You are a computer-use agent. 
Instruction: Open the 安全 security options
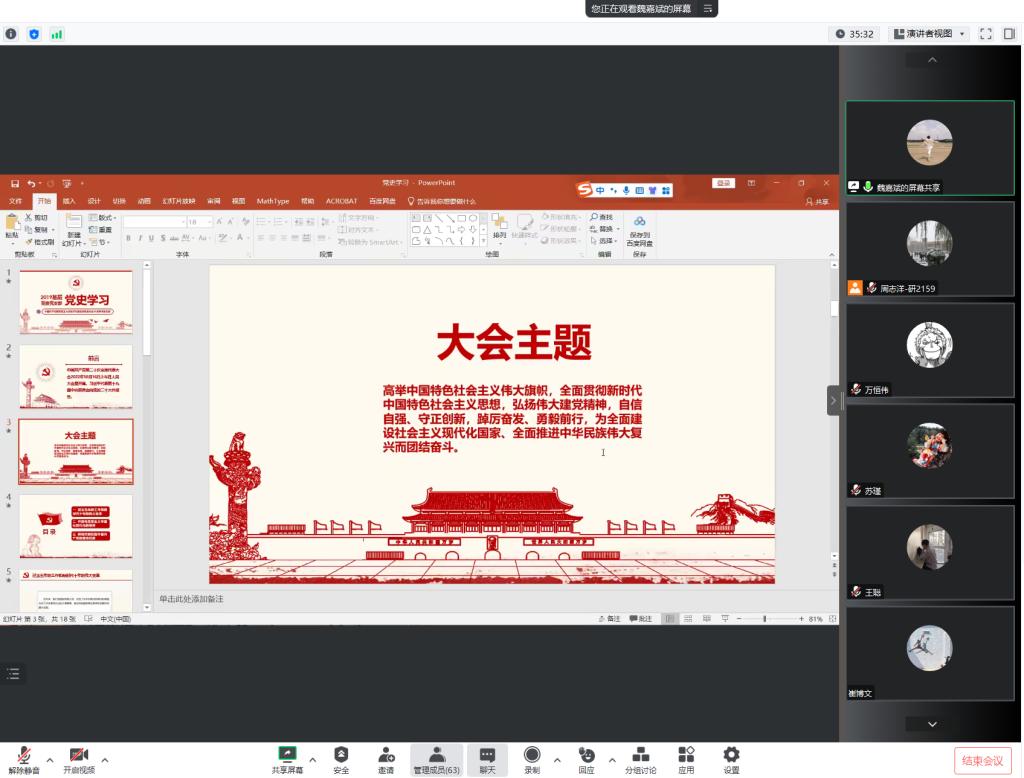[341, 756]
